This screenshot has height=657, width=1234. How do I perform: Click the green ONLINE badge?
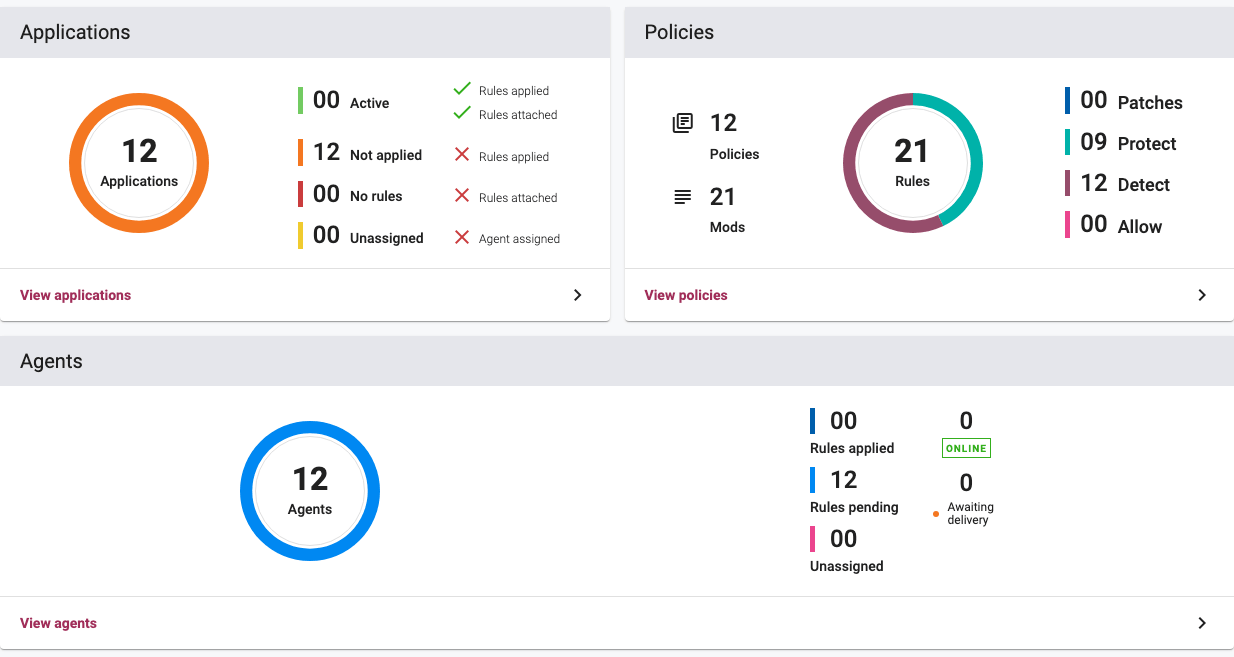pyautogui.click(x=966, y=448)
